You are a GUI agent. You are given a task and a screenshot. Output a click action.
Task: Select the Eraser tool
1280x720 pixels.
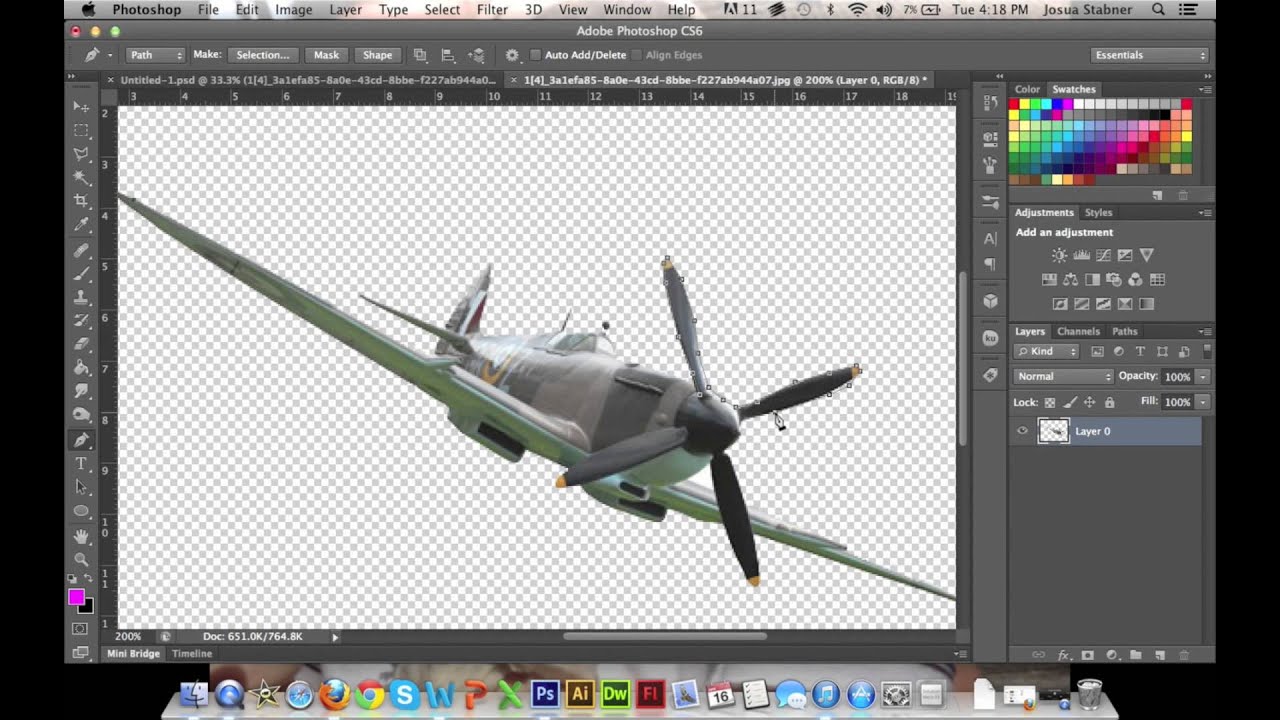coord(81,345)
